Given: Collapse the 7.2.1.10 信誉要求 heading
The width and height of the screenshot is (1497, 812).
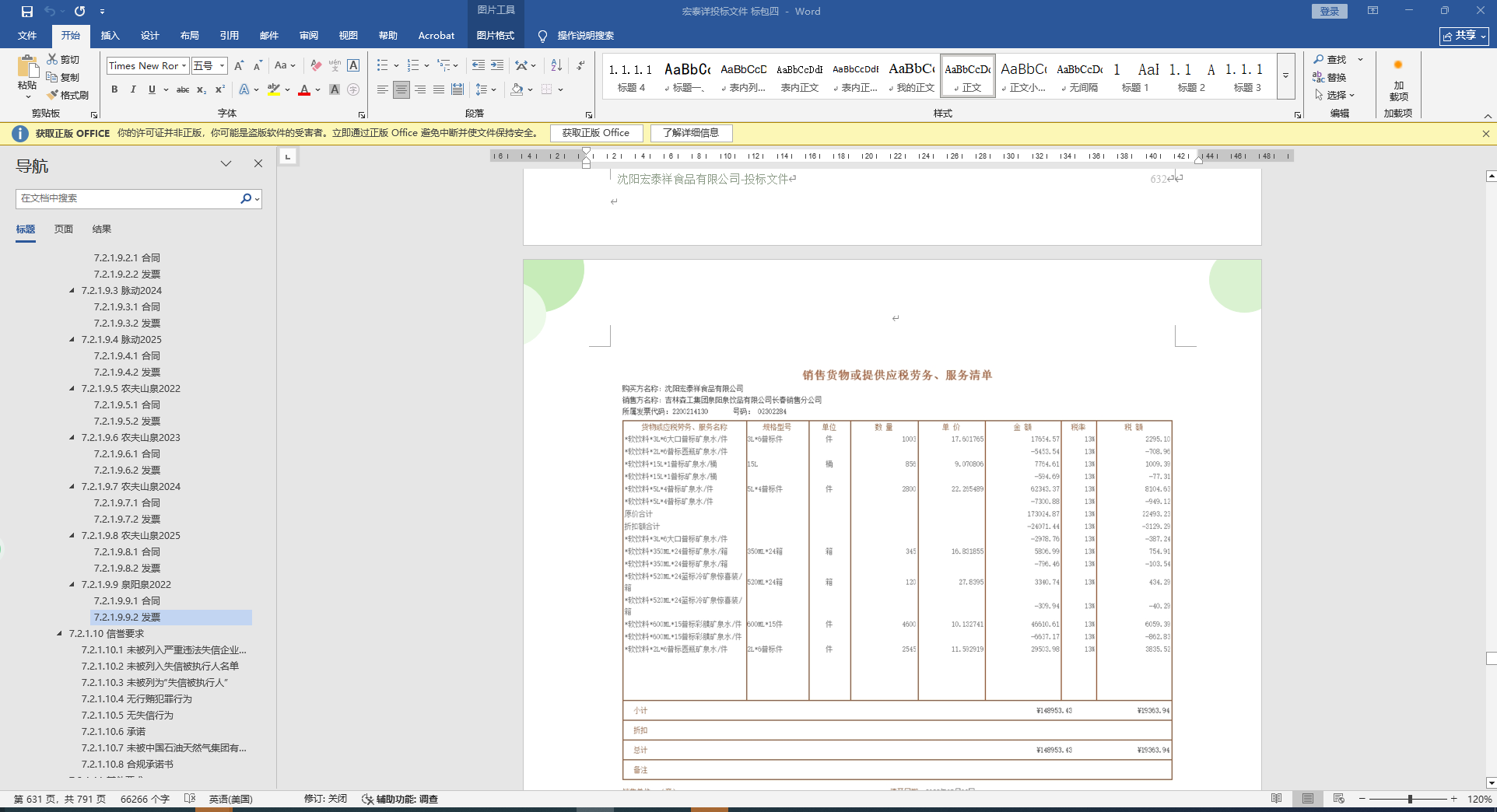Looking at the screenshot, I should click(x=60, y=633).
